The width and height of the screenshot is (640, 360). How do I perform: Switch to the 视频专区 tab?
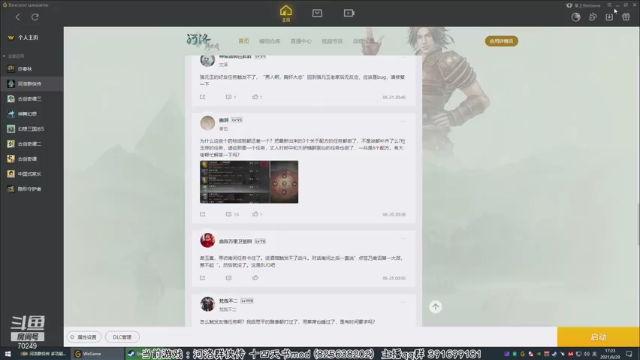click(x=332, y=41)
